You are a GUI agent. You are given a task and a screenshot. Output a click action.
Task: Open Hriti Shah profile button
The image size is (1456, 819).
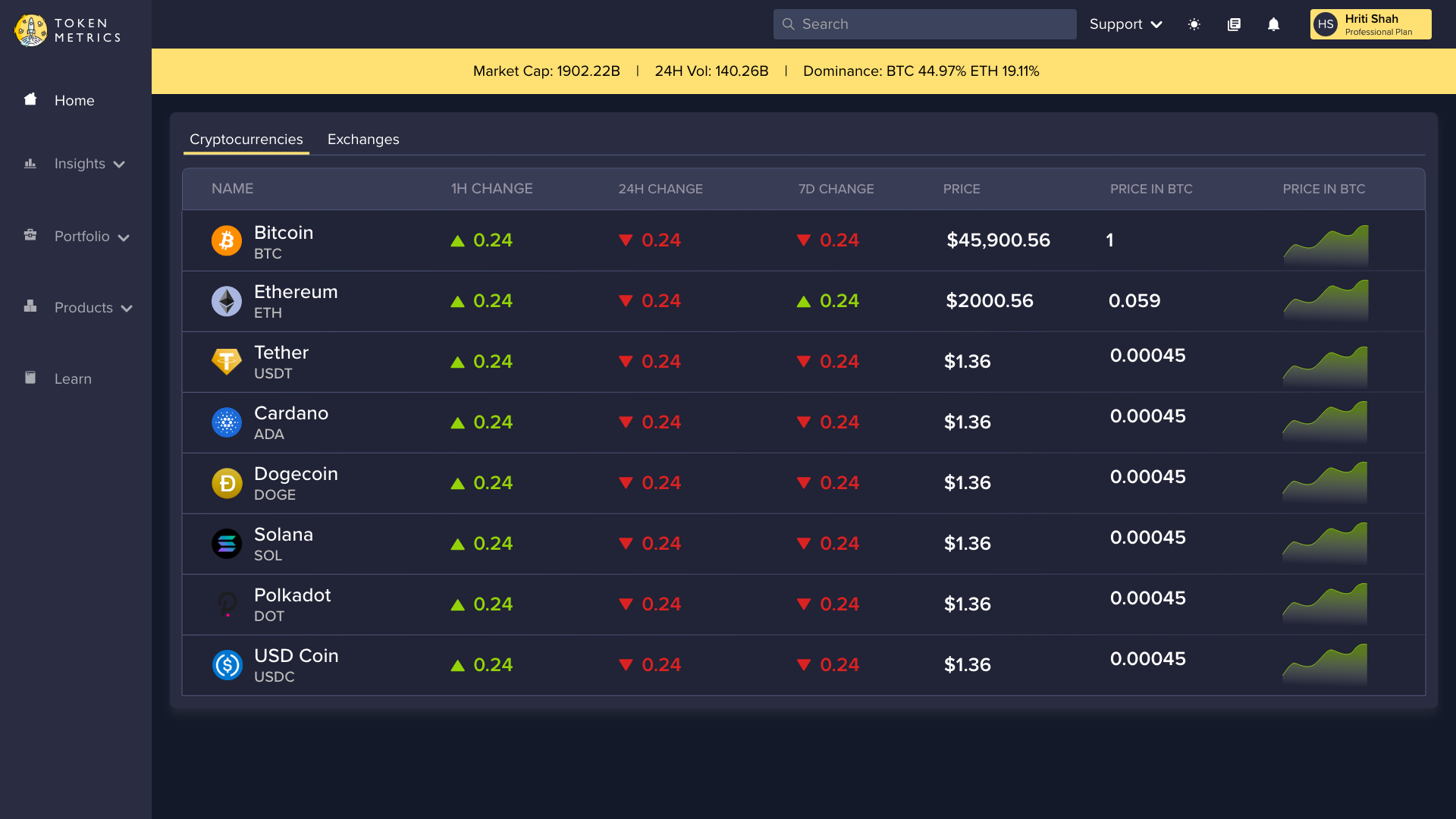click(1370, 24)
